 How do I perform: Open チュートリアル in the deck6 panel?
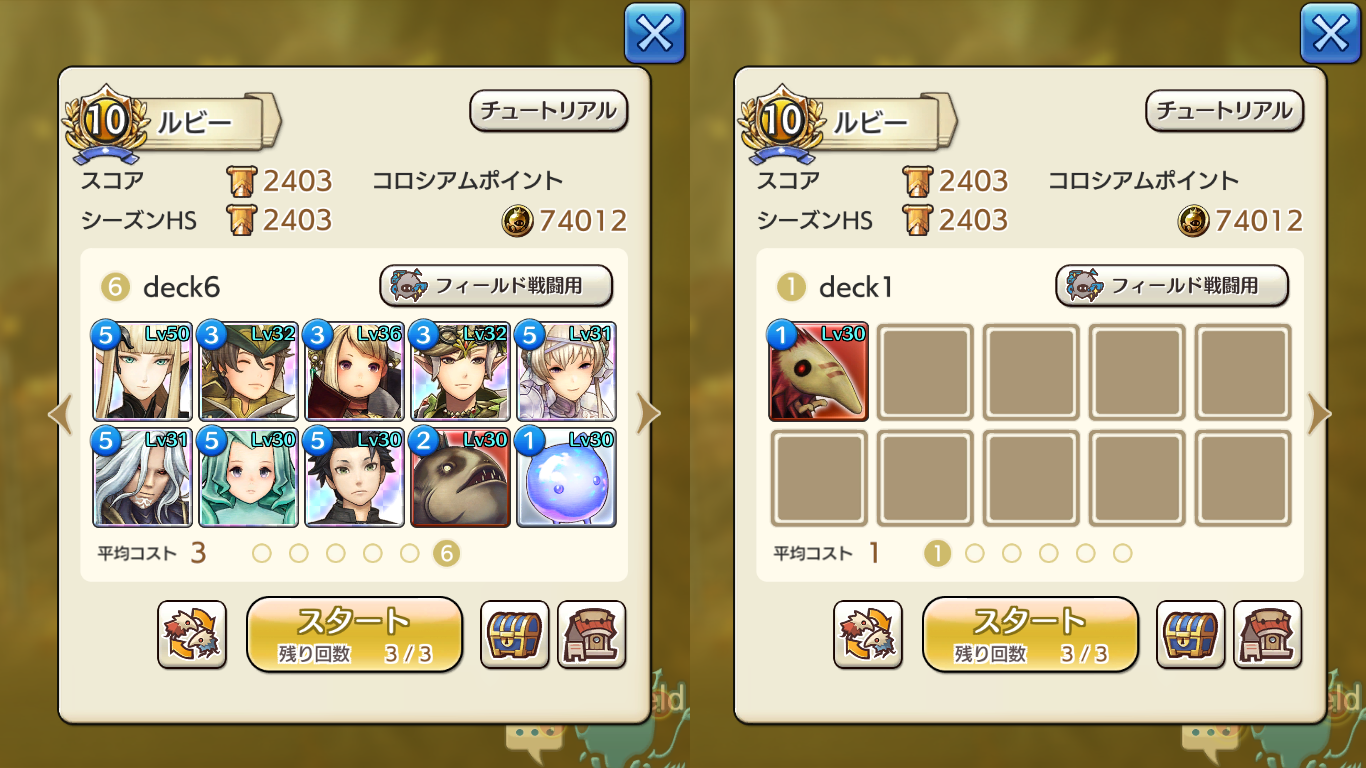point(548,111)
